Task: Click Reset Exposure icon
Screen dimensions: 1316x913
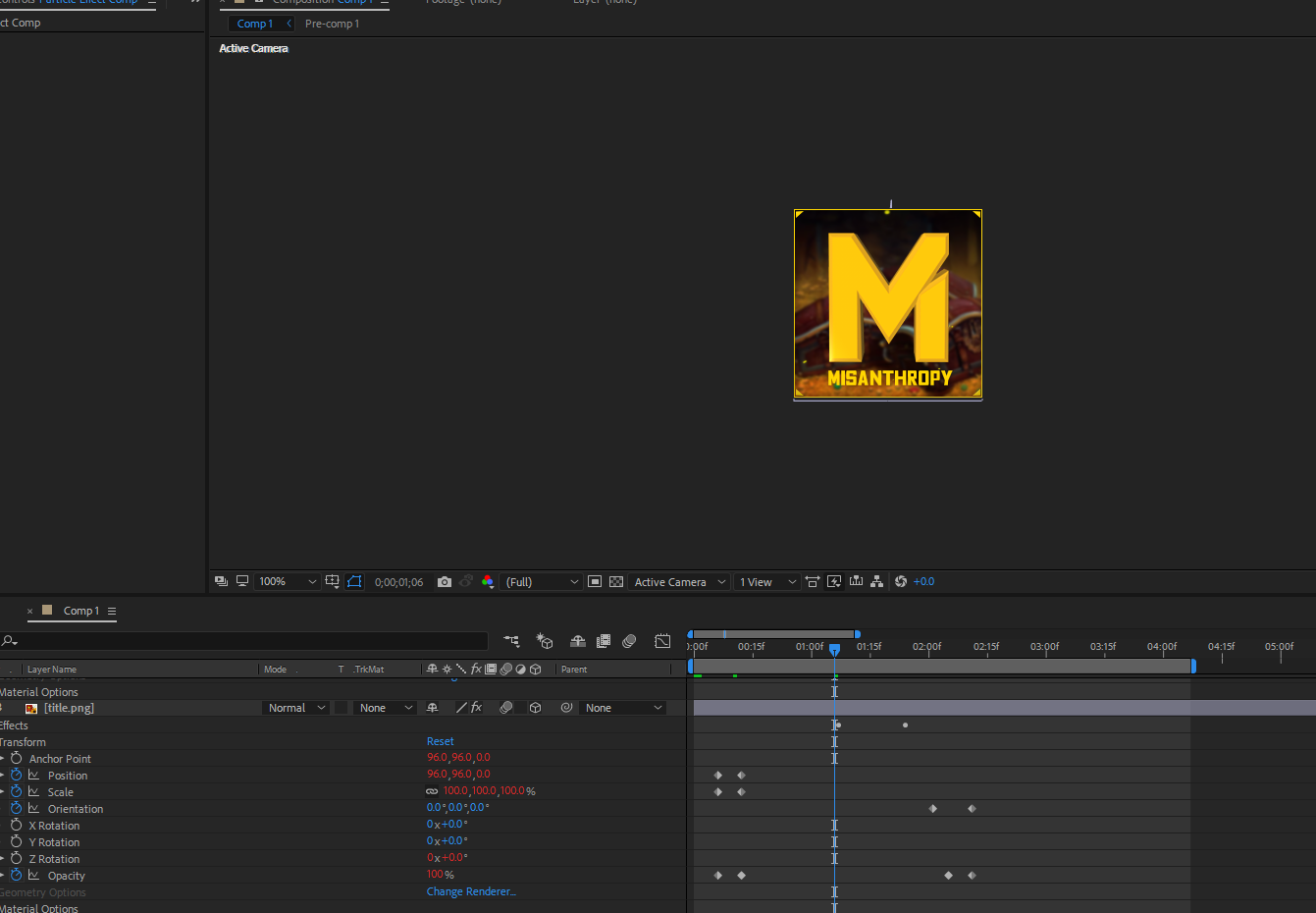Action: tap(901, 582)
